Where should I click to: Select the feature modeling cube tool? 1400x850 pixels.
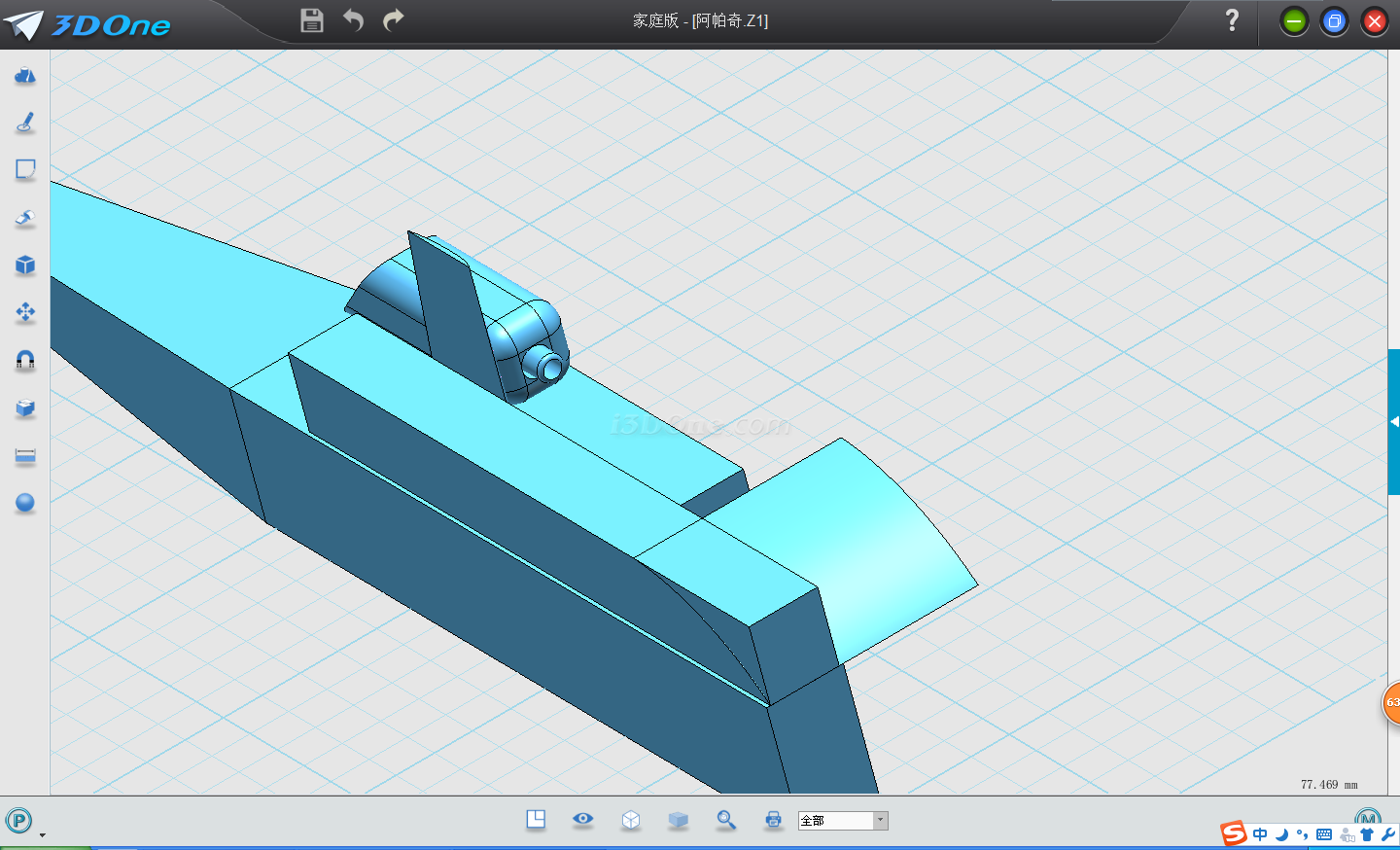25,266
